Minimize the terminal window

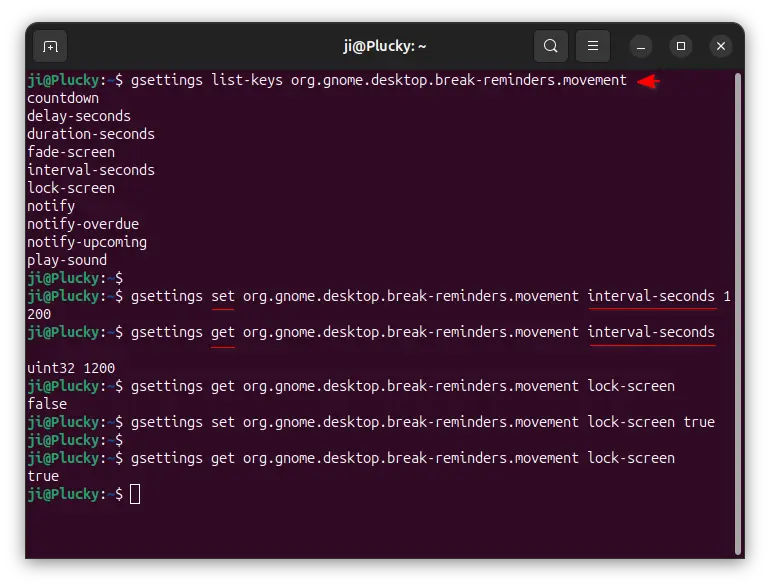[641, 47]
